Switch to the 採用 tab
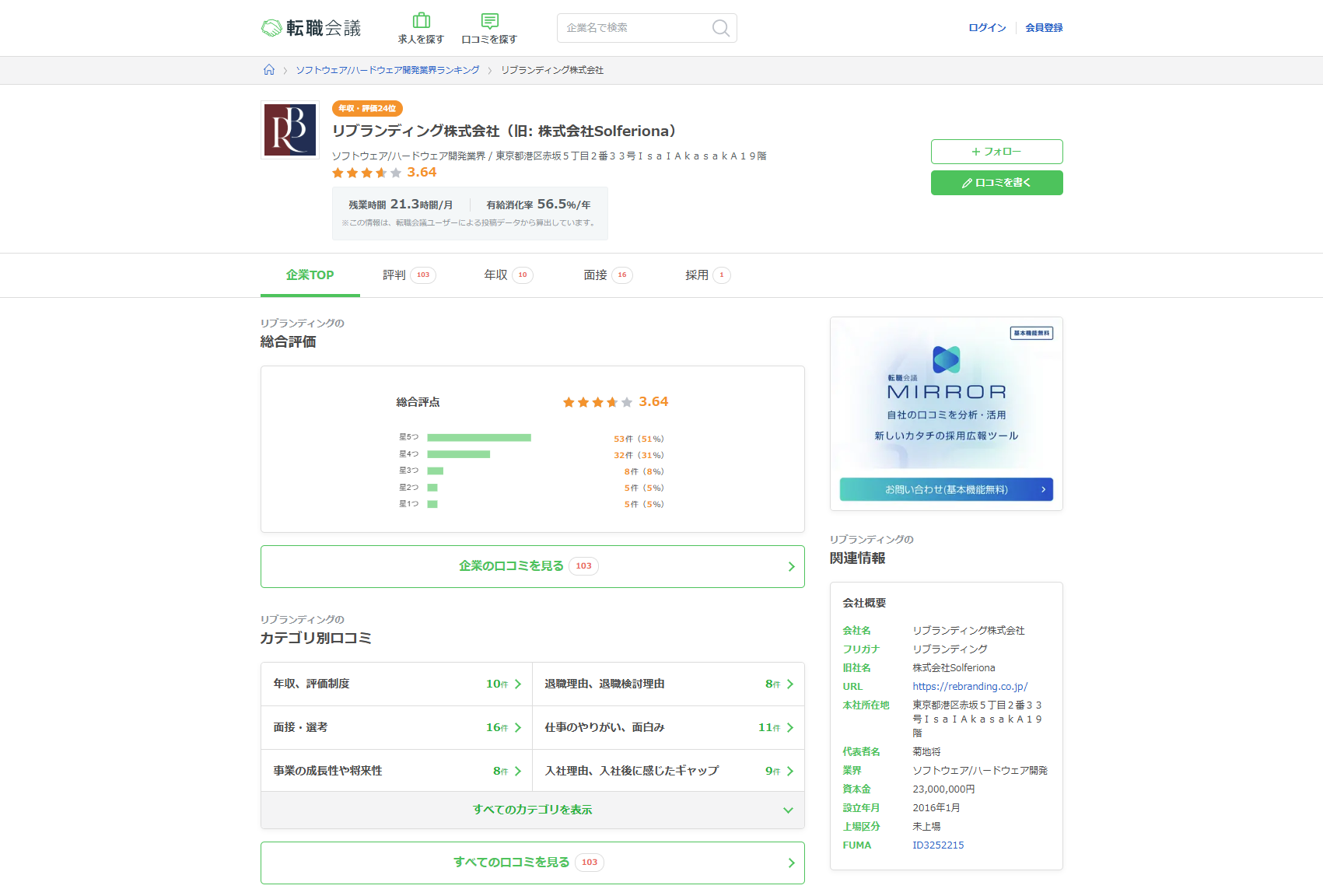The image size is (1323, 896). [707, 275]
